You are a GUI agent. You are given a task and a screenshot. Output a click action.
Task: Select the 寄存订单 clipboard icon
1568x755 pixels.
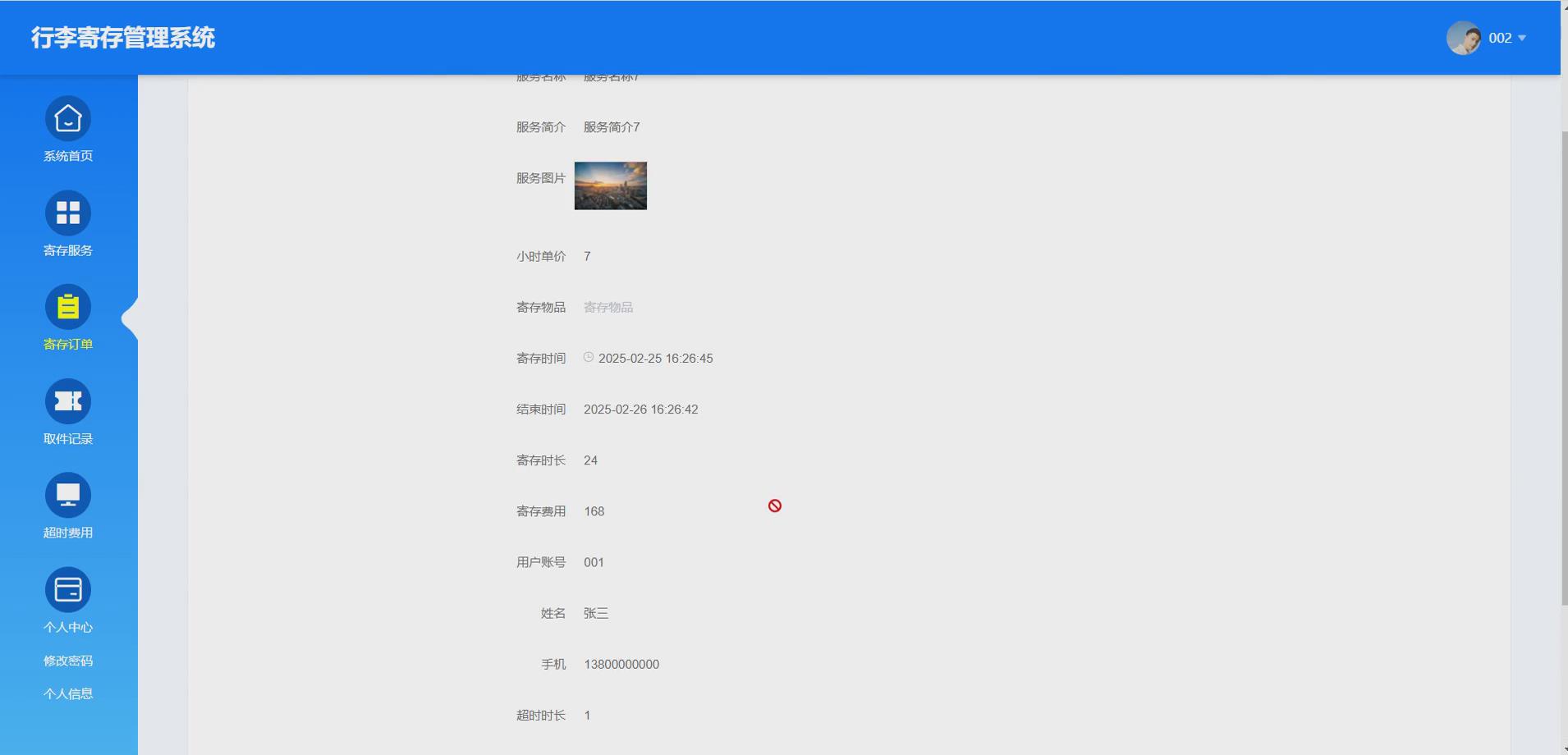click(x=68, y=306)
